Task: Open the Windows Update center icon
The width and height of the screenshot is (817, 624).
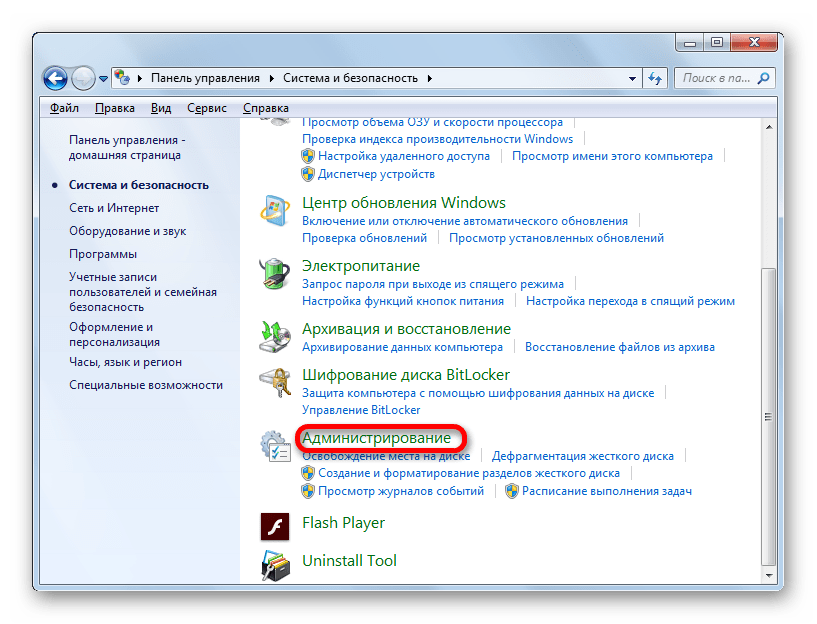Action: tap(275, 210)
